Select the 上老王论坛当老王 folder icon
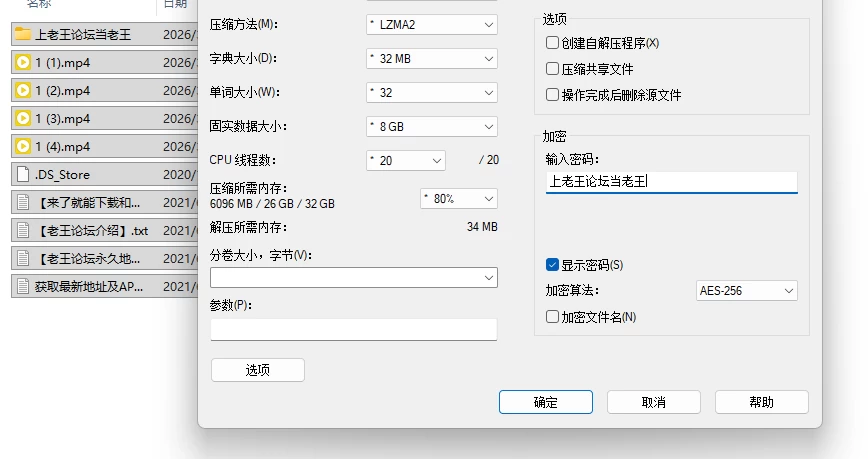The image size is (868, 459). coord(23,34)
